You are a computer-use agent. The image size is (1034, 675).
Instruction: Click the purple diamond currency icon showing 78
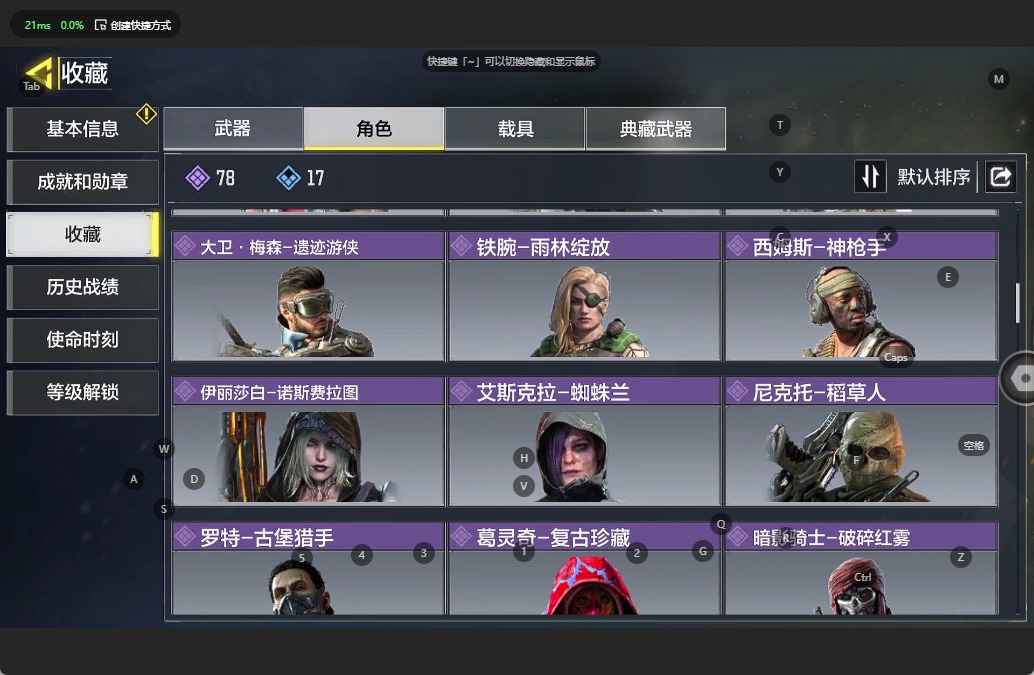pos(198,178)
